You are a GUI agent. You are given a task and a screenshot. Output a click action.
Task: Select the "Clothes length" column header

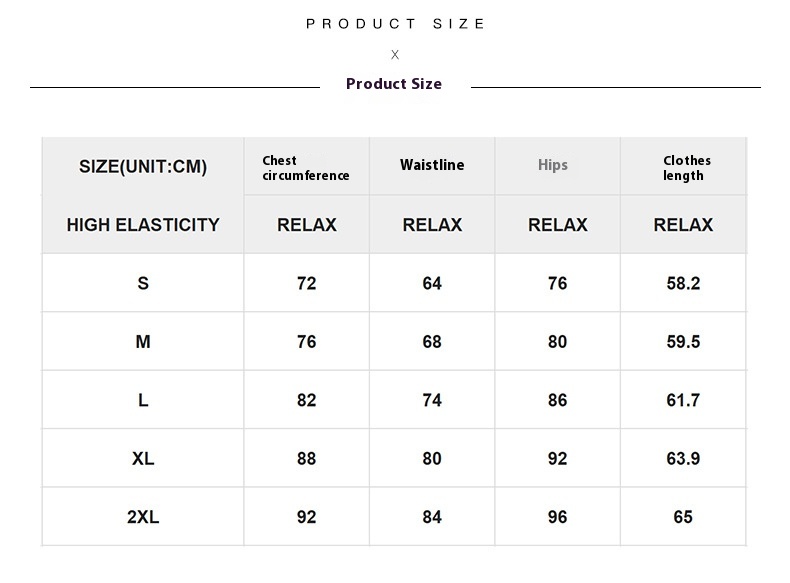tap(687, 168)
